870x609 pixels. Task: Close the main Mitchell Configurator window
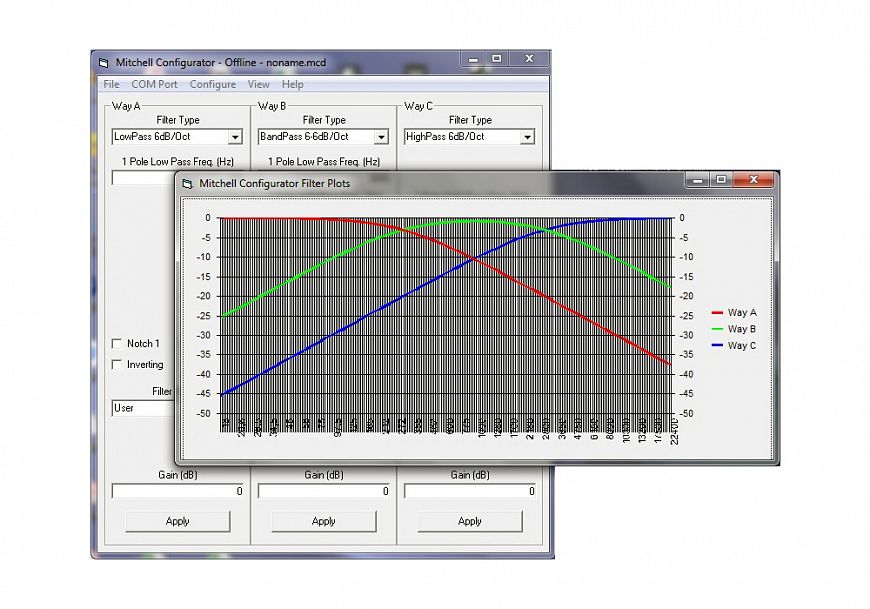click(529, 59)
